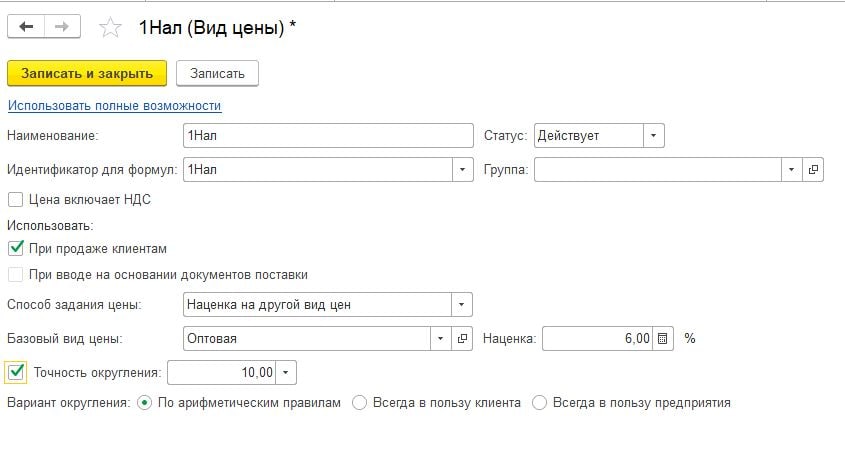Click the Использовать: section label
845x456 pixels.
(x=50, y=225)
